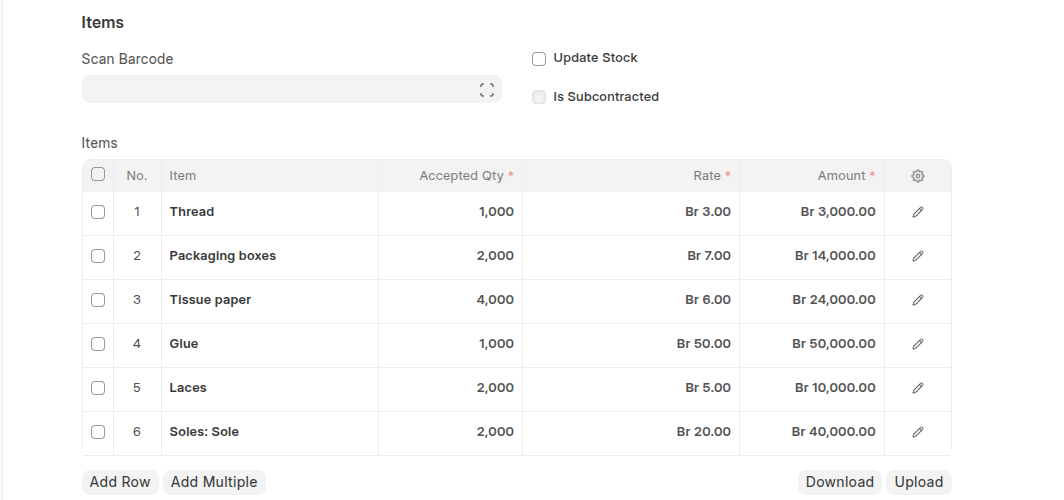Edit the Thread row with pencil icon
The image size is (1064, 500).
click(918, 212)
